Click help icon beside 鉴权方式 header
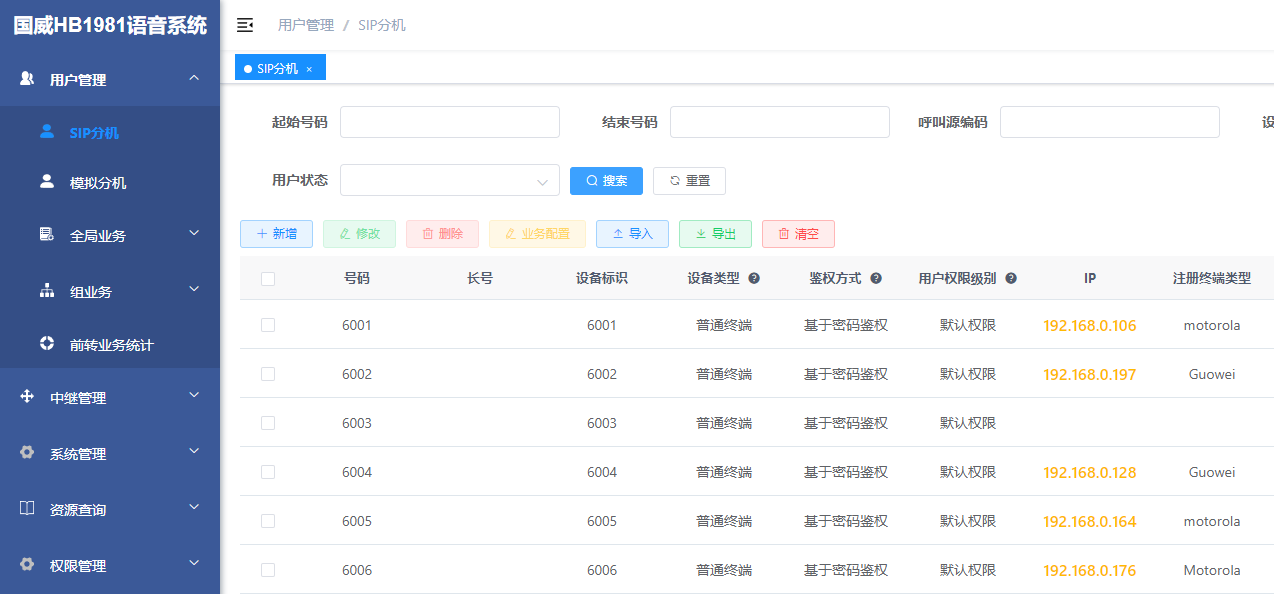The width and height of the screenshot is (1274, 594). tap(876, 279)
